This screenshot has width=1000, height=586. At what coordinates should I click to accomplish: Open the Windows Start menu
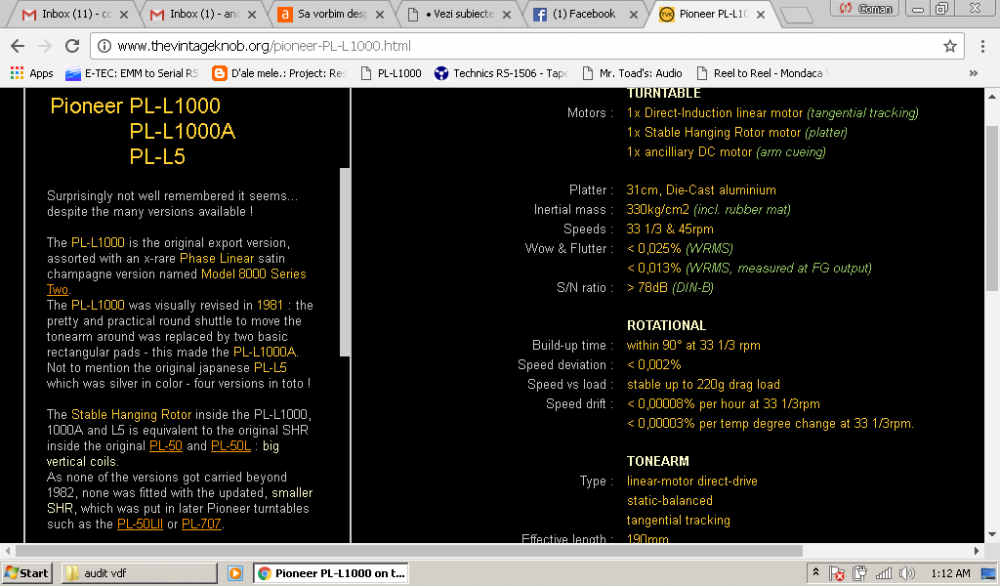(x=26, y=573)
